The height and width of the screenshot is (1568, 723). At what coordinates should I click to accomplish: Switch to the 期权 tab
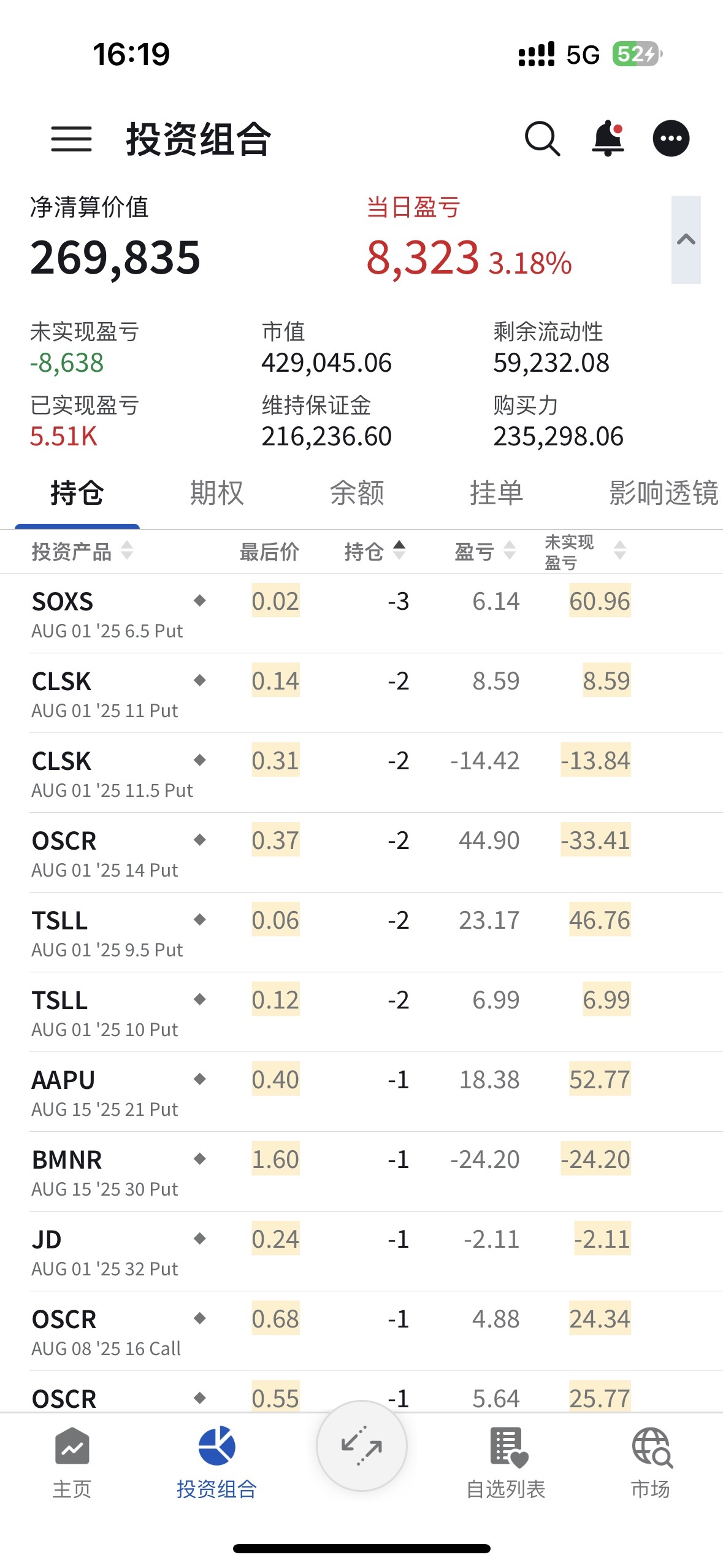(216, 493)
